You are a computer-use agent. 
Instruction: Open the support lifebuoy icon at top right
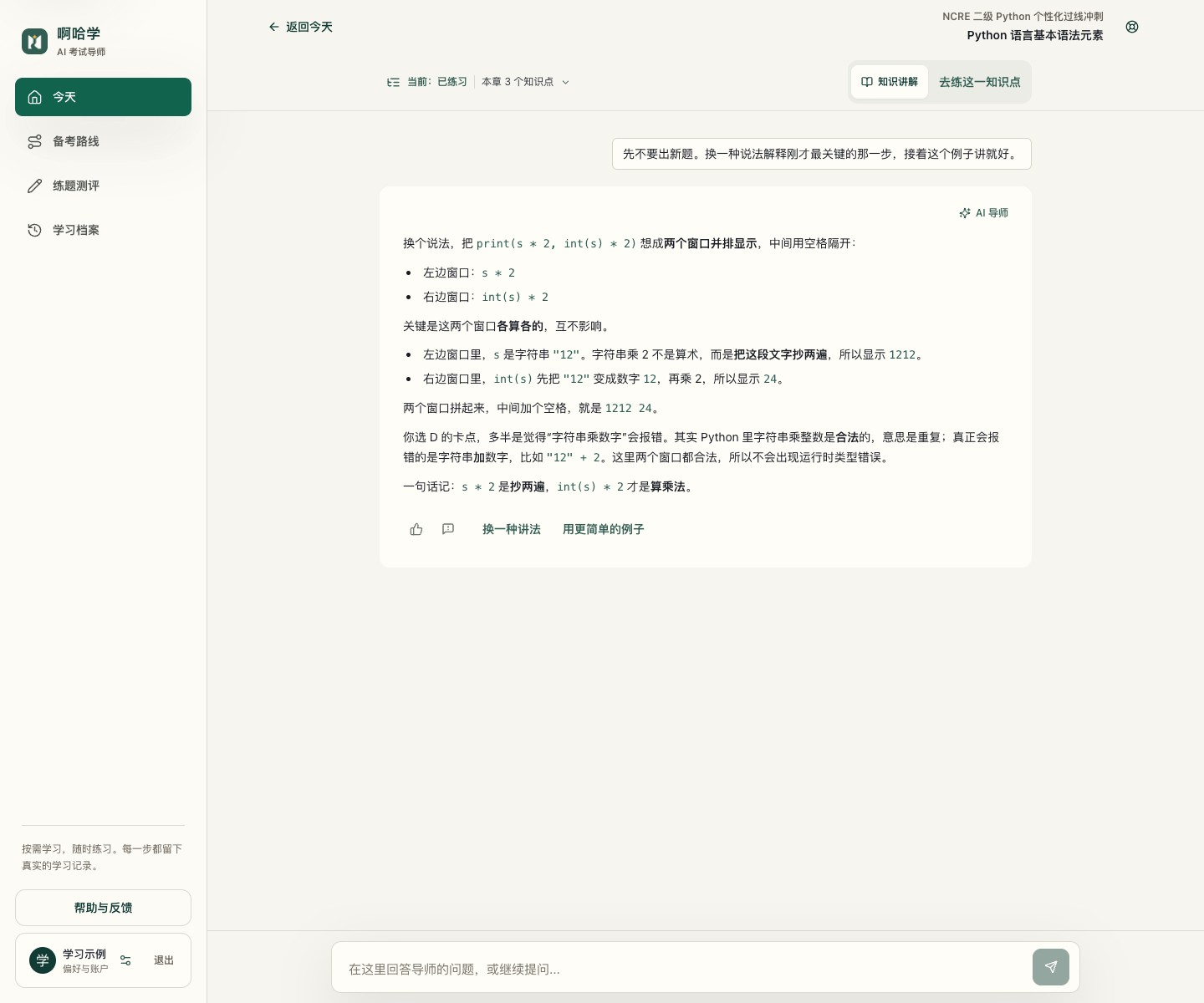(x=1132, y=27)
